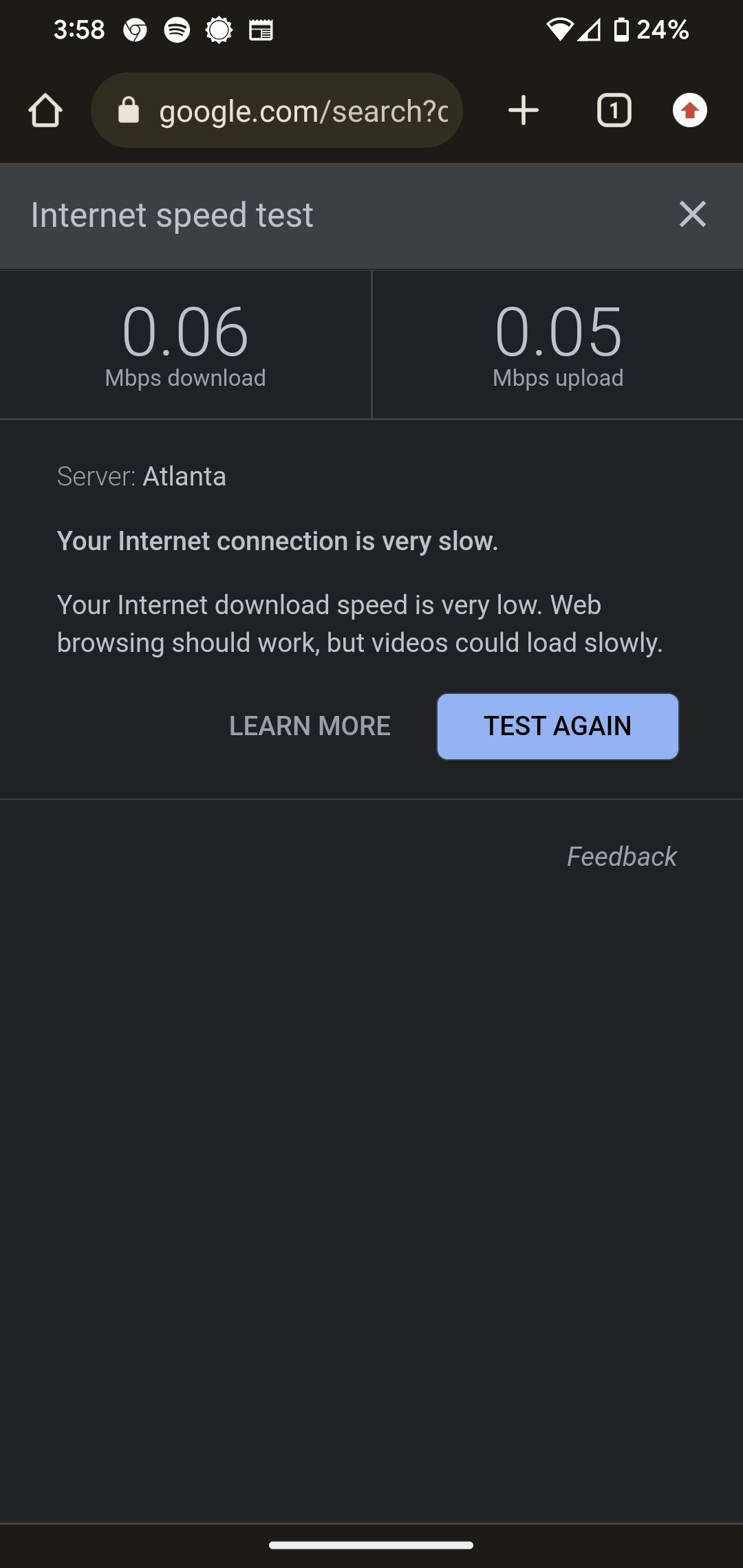Tap the Spotify status bar icon
Image resolution: width=743 pixels, height=1568 pixels.
tap(177, 30)
